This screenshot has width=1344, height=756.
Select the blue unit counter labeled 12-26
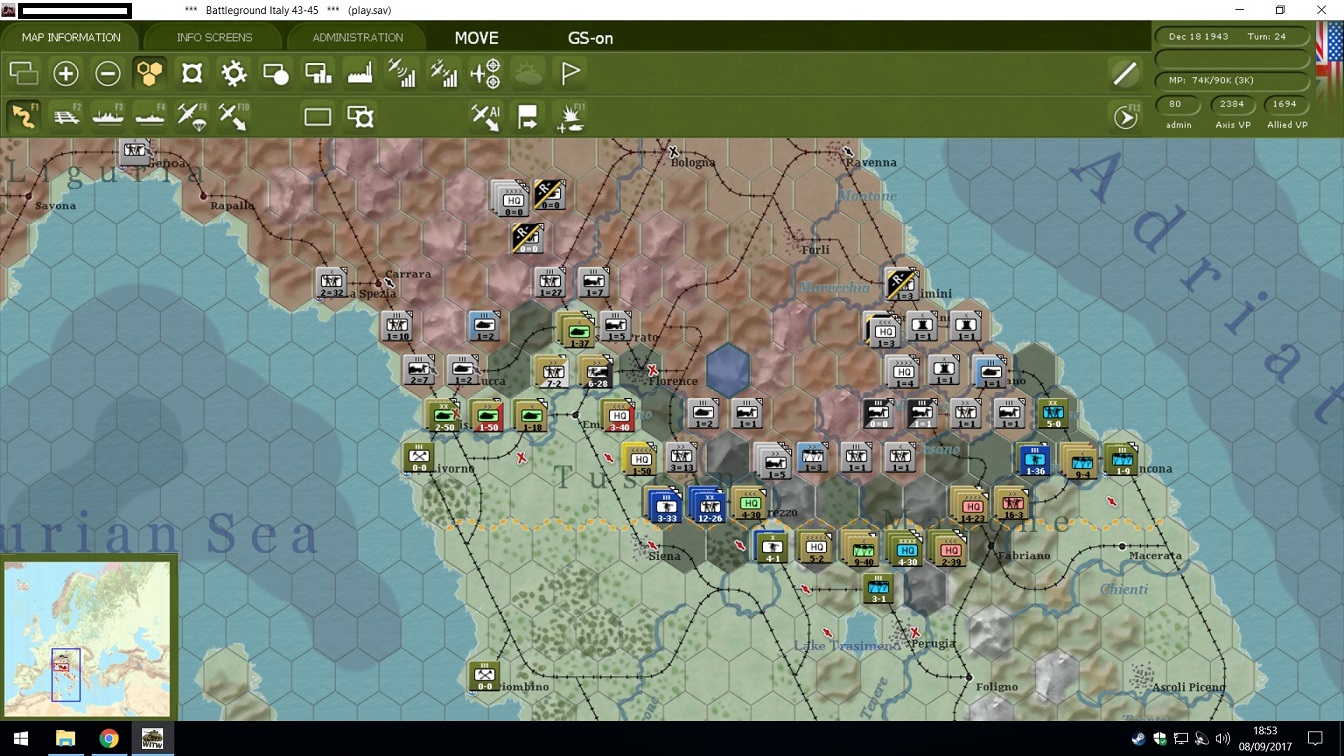(707, 506)
